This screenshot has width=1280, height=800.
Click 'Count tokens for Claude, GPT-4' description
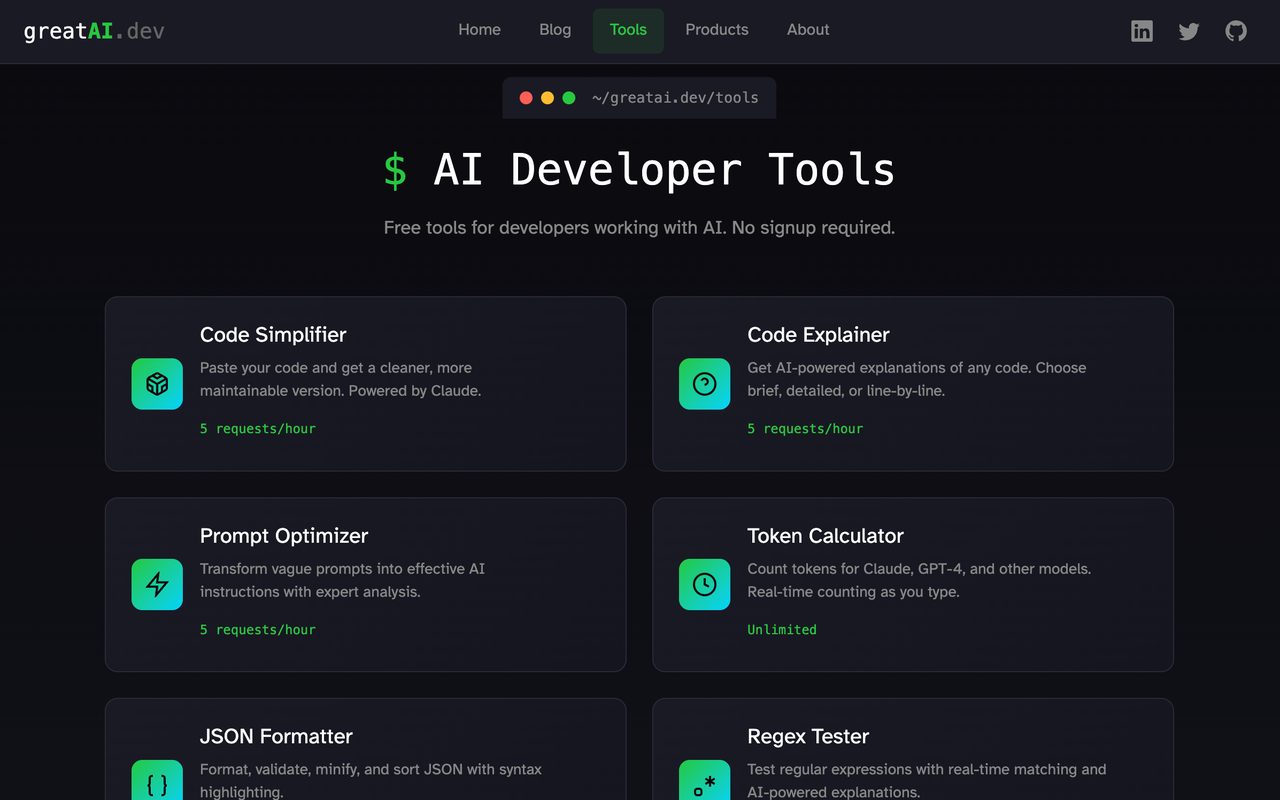click(x=919, y=580)
